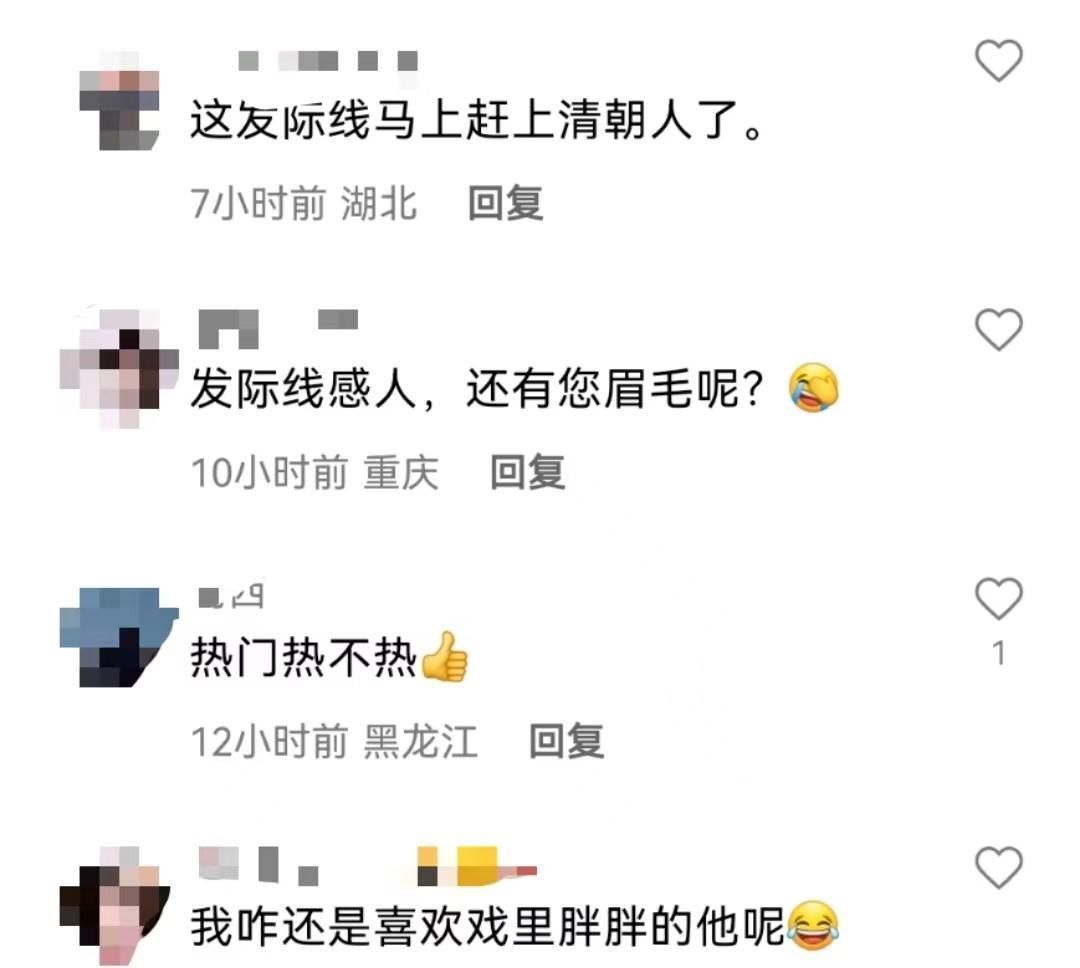Like the 热门热不热 comment

(x=999, y=598)
